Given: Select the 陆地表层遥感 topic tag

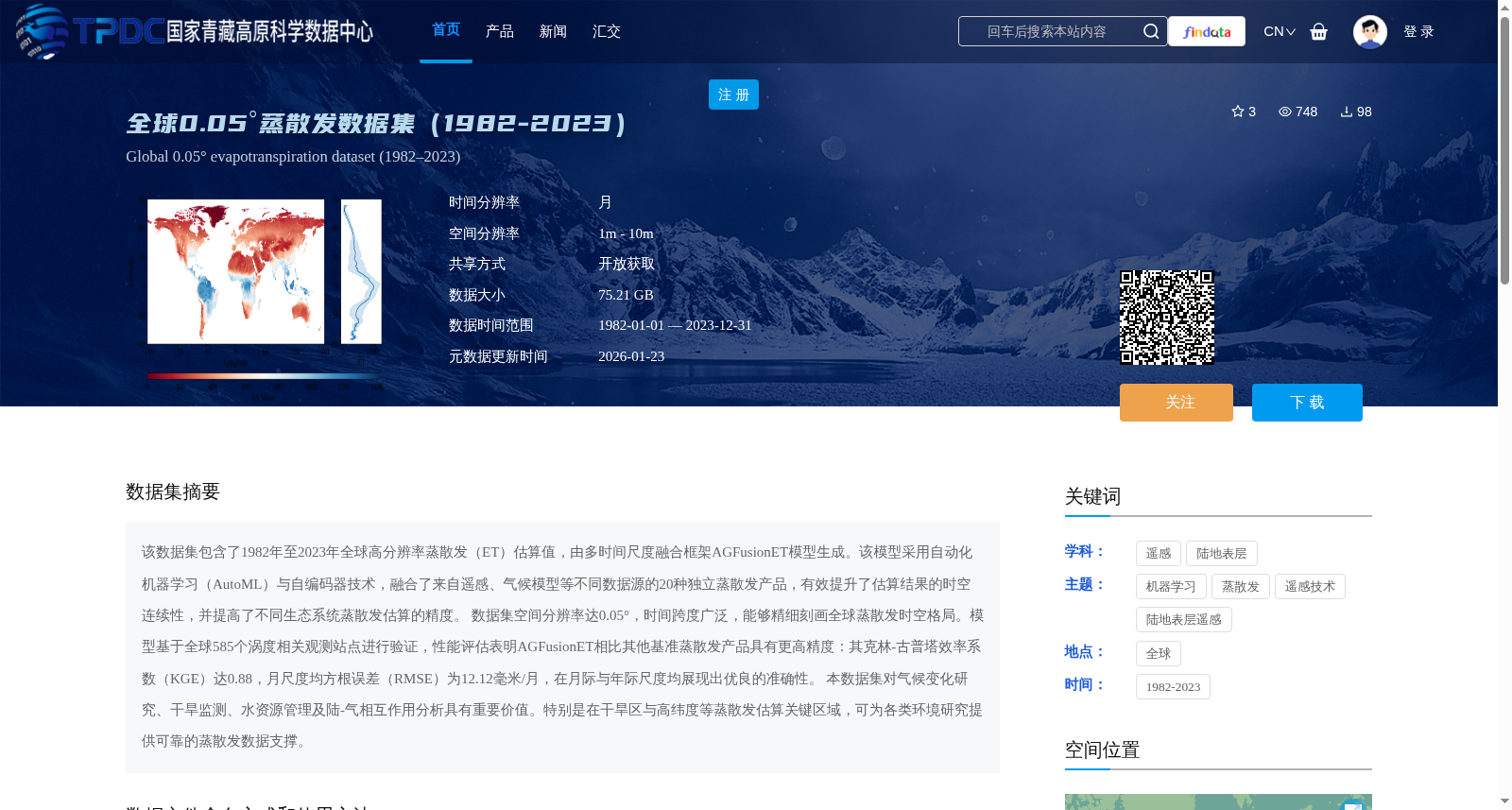Looking at the screenshot, I should pos(1184,620).
